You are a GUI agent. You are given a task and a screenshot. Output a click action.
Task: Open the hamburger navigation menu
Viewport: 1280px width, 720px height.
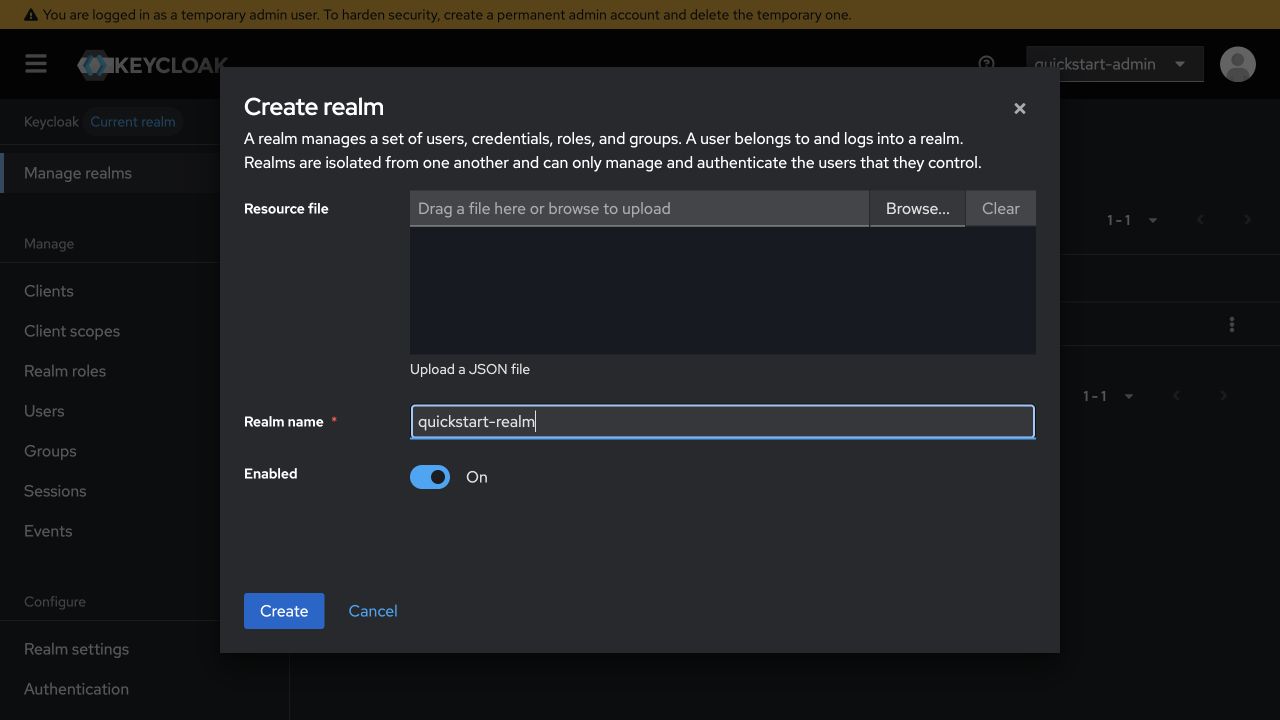click(x=36, y=64)
